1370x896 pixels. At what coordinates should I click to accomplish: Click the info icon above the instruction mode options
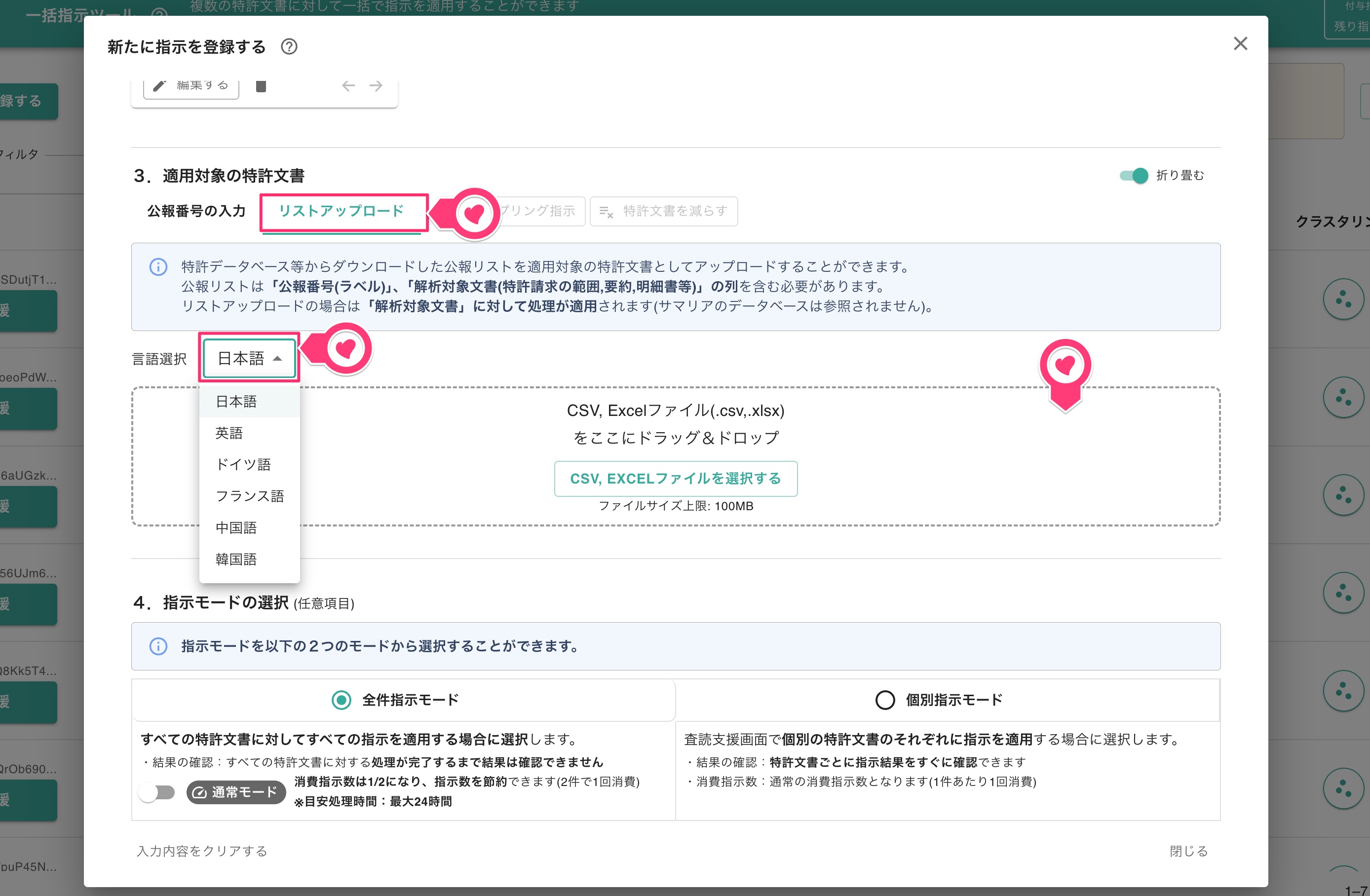(158, 646)
